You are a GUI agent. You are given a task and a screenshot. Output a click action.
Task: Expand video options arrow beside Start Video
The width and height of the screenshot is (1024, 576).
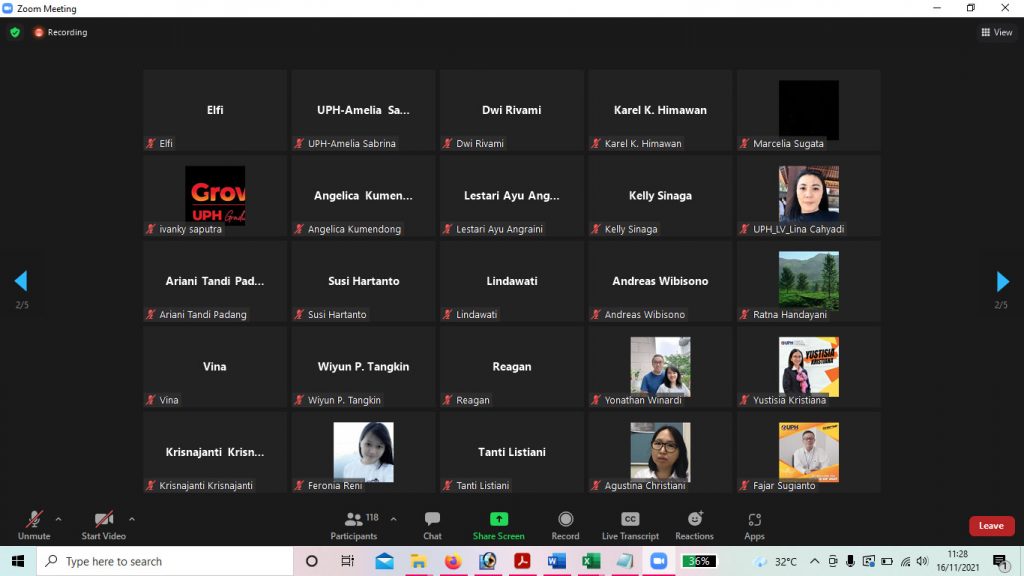(x=131, y=519)
